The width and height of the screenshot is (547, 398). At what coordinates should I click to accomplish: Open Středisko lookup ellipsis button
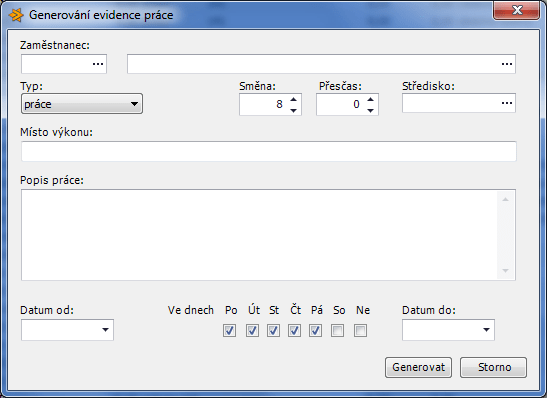507,103
